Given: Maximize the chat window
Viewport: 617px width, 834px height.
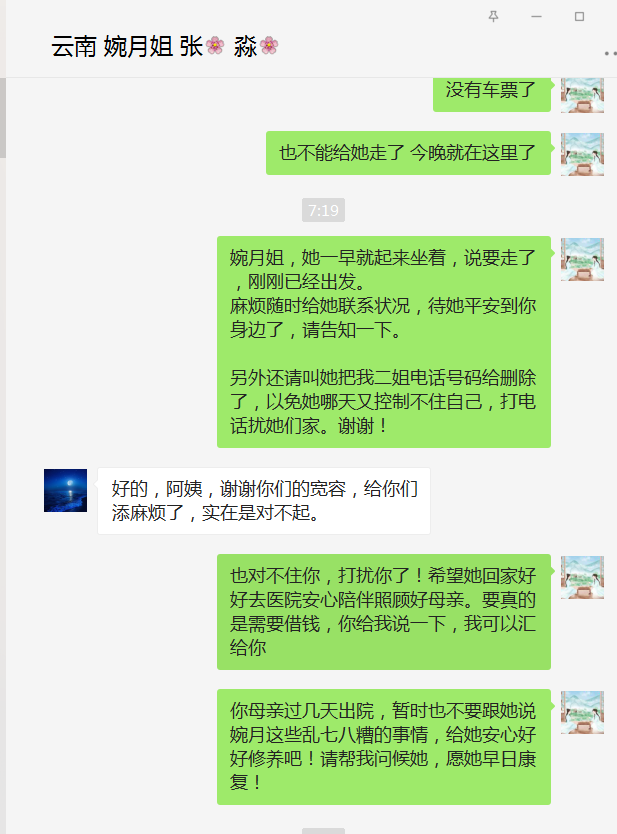Looking at the screenshot, I should [x=579, y=16].
